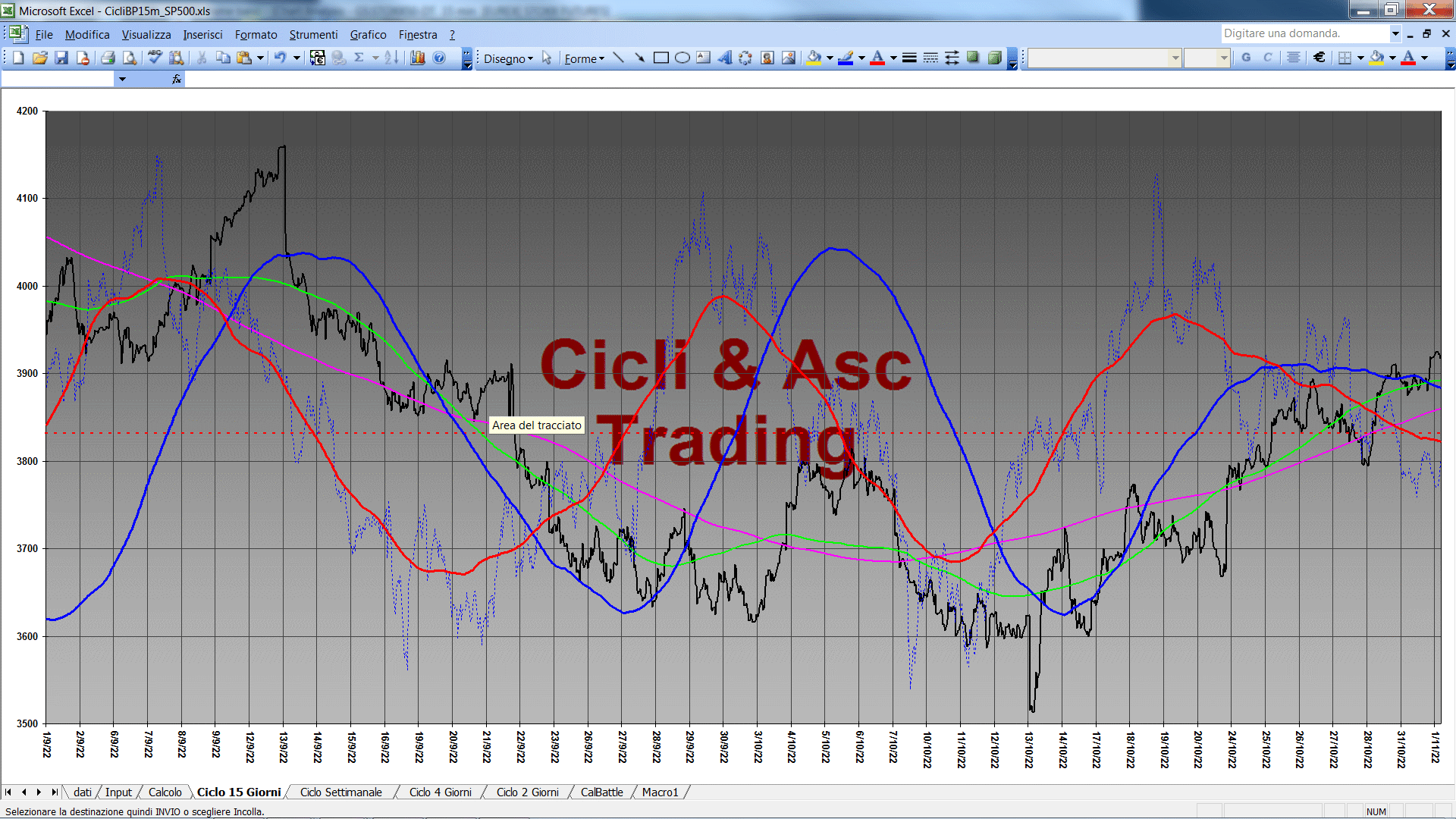Screen dimensions: 1456x819
Task: Select the Rectangle drawing tool
Action: pos(661,58)
